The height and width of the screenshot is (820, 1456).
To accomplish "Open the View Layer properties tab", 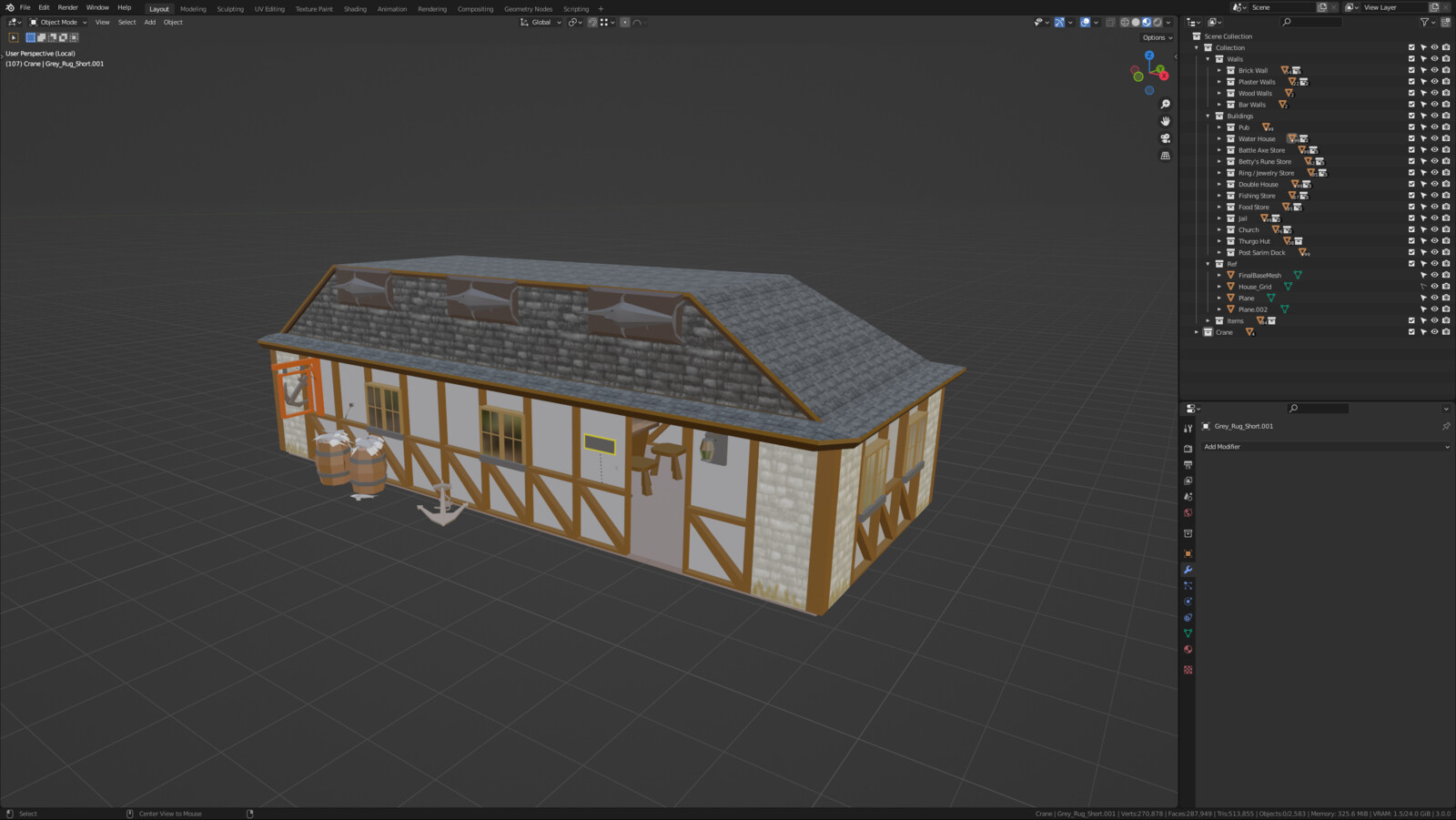I will point(1188,481).
